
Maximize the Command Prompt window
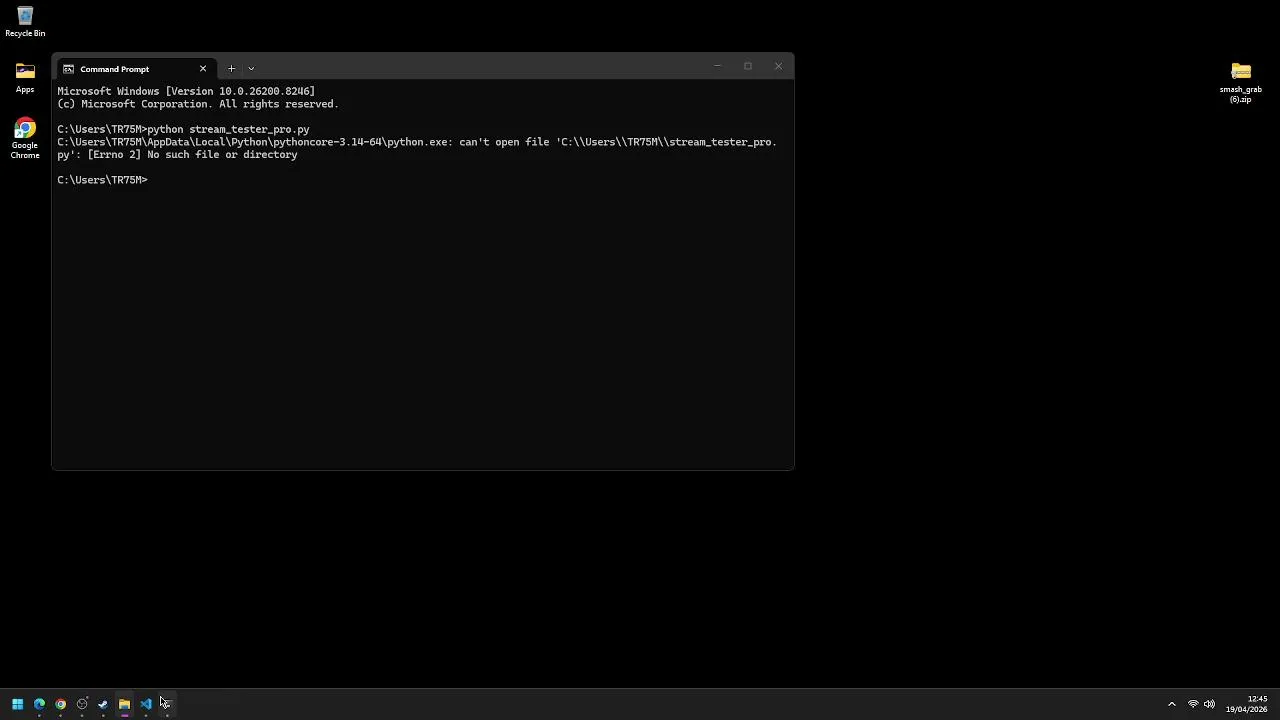[748, 66]
